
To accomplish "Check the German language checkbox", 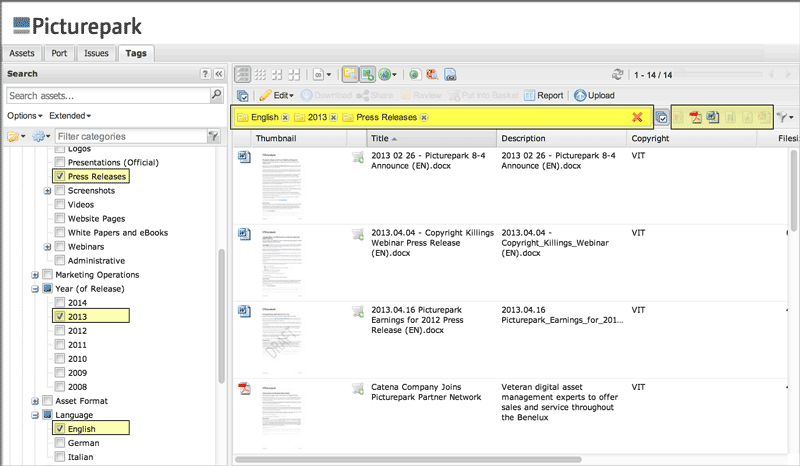I will (x=60, y=443).
